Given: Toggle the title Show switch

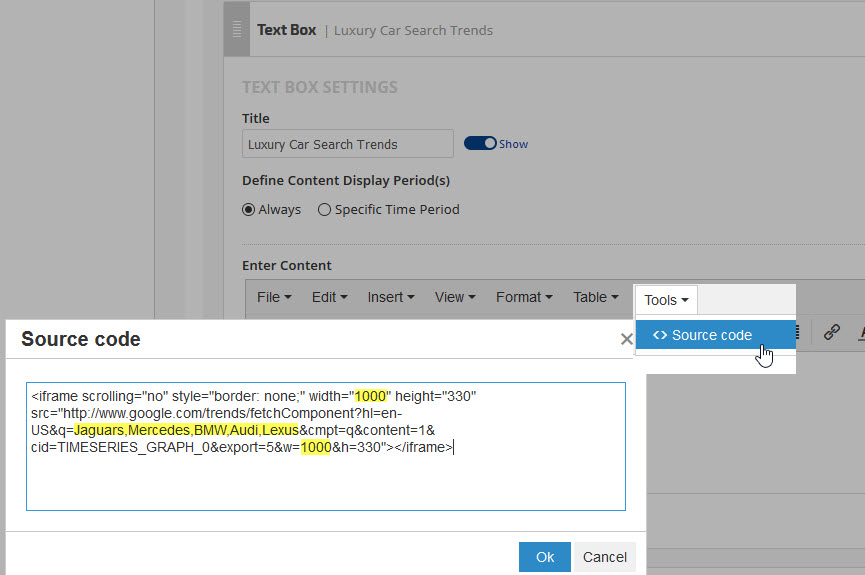Looking at the screenshot, I should (x=480, y=144).
